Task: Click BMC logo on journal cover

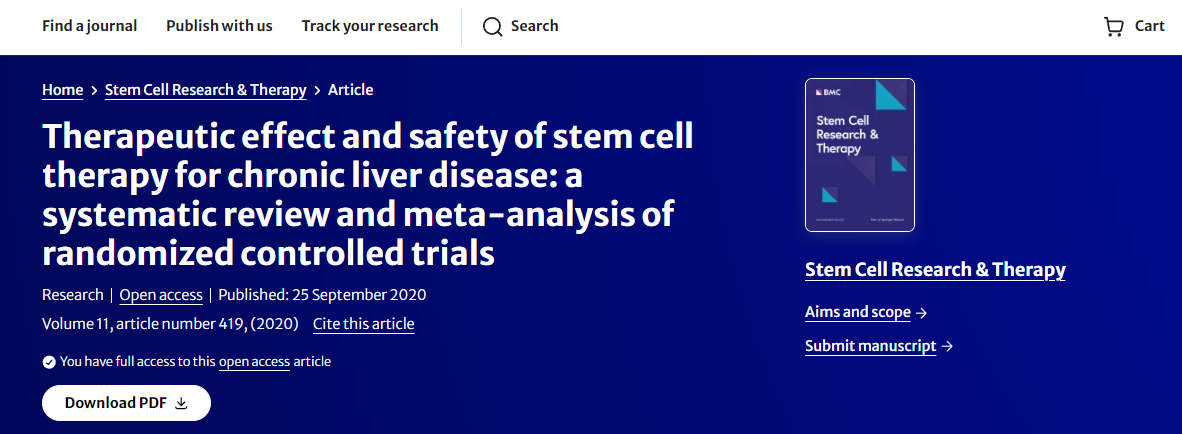Action: [x=828, y=93]
